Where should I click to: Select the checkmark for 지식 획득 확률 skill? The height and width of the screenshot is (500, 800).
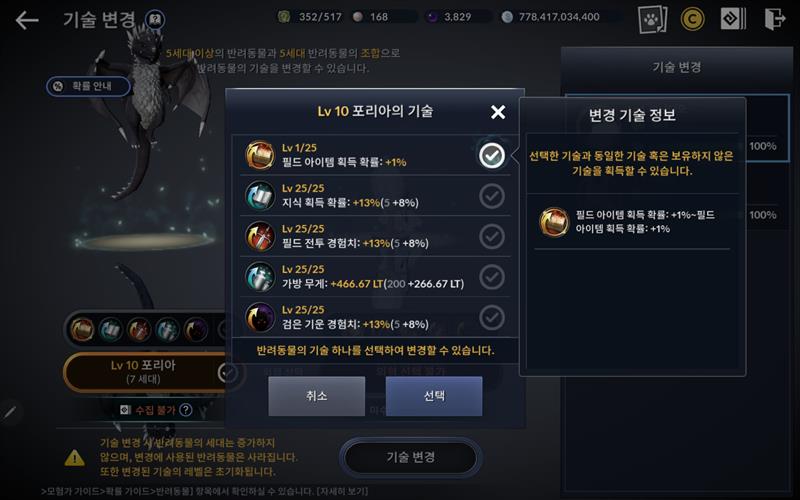point(492,196)
